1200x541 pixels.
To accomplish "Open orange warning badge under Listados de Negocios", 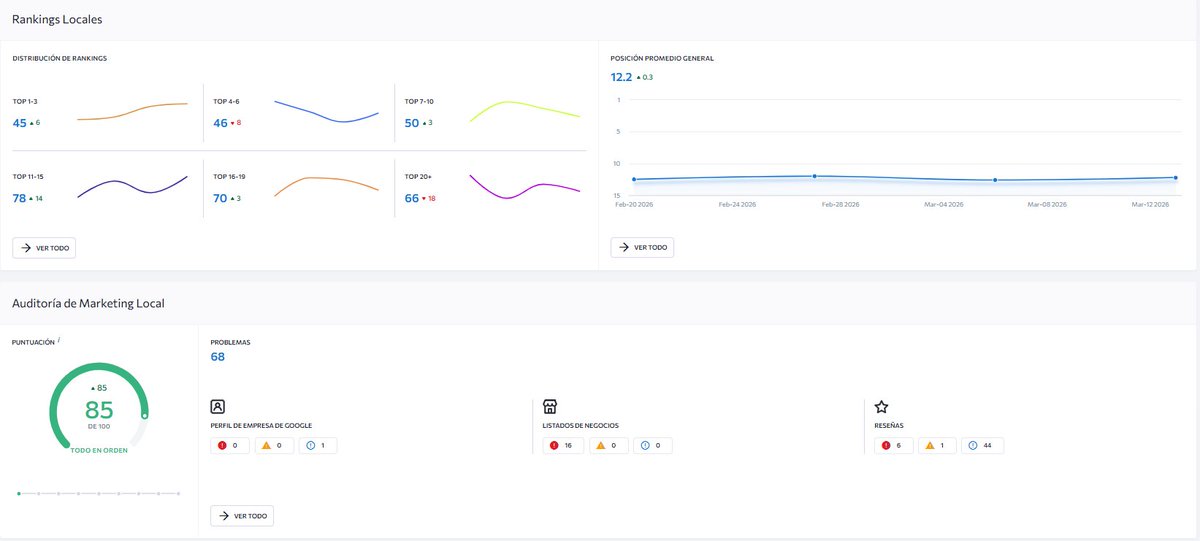I will pyautogui.click(x=608, y=445).
